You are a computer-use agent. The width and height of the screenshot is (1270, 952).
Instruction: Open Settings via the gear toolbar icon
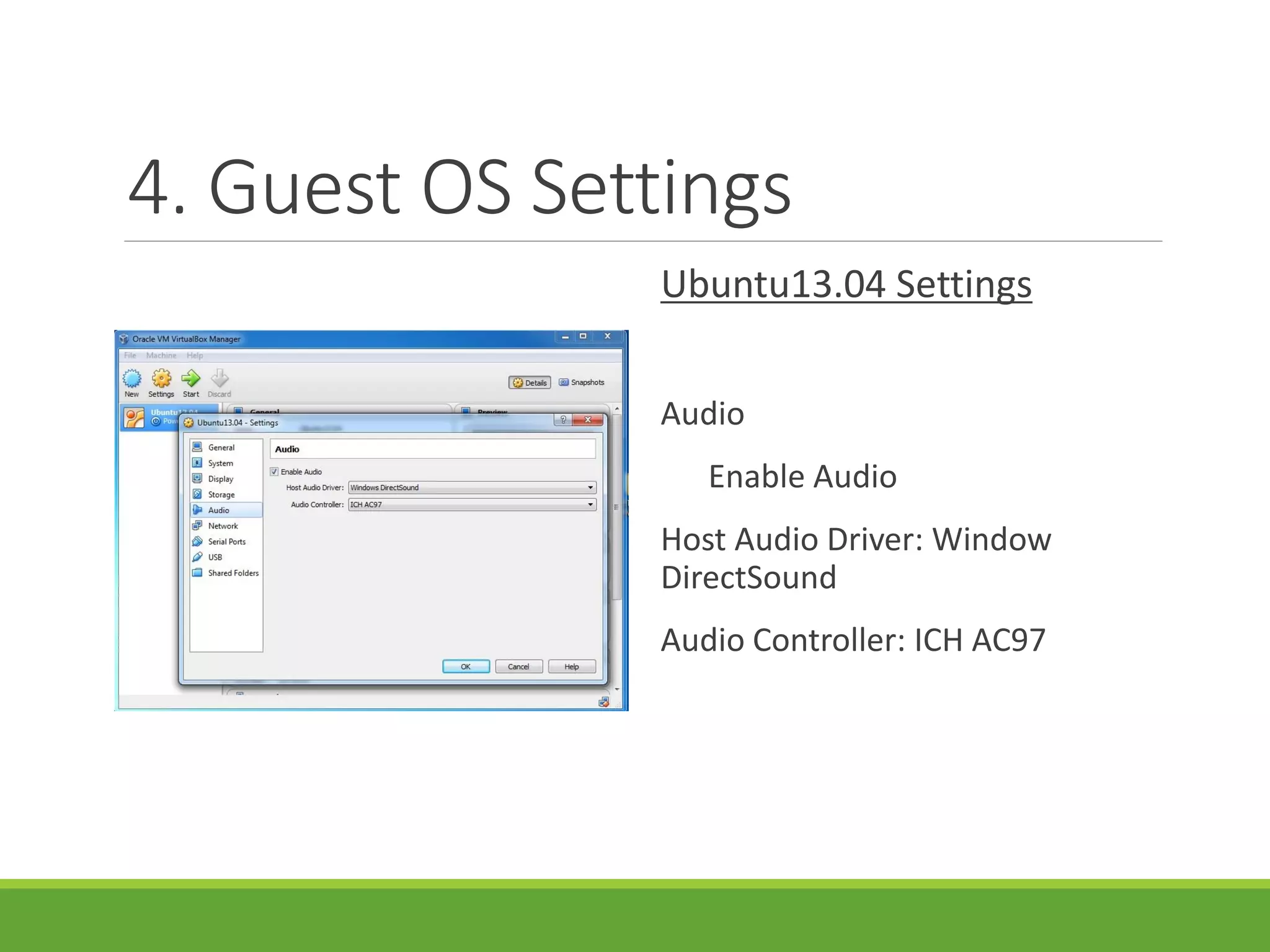[162, 378]
